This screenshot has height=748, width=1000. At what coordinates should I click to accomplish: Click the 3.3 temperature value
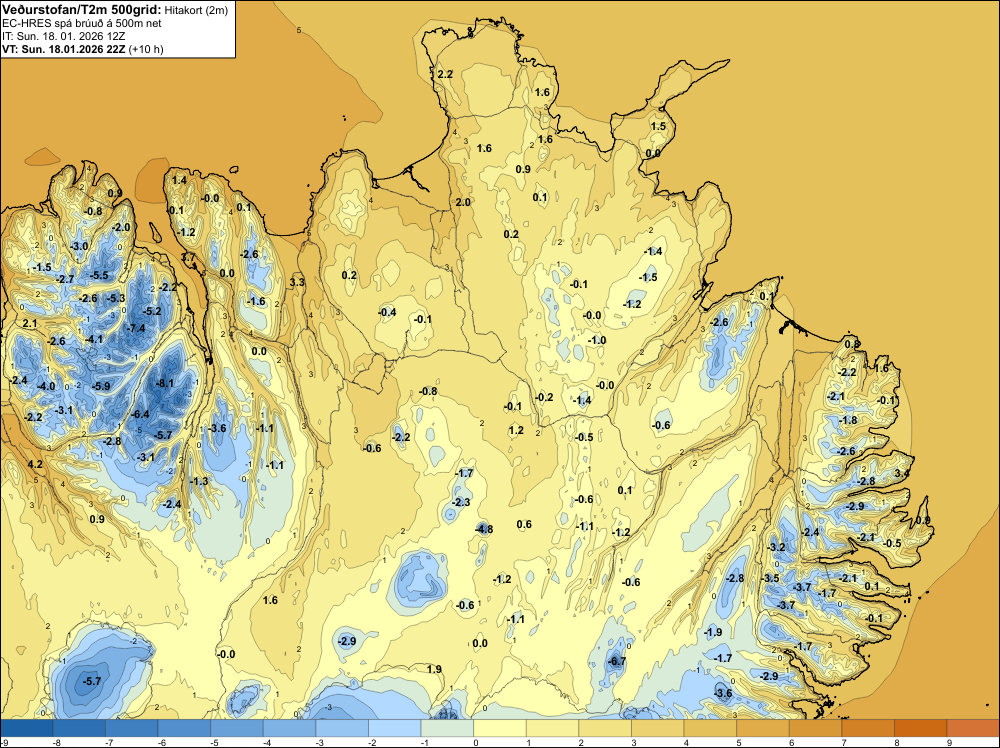pos(297,282)
